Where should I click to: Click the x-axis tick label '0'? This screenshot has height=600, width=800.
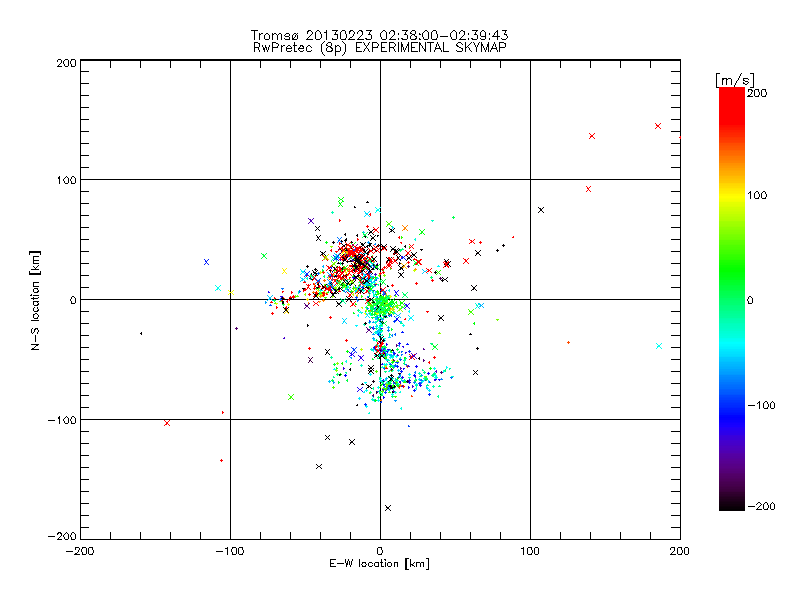pos(380,551)
